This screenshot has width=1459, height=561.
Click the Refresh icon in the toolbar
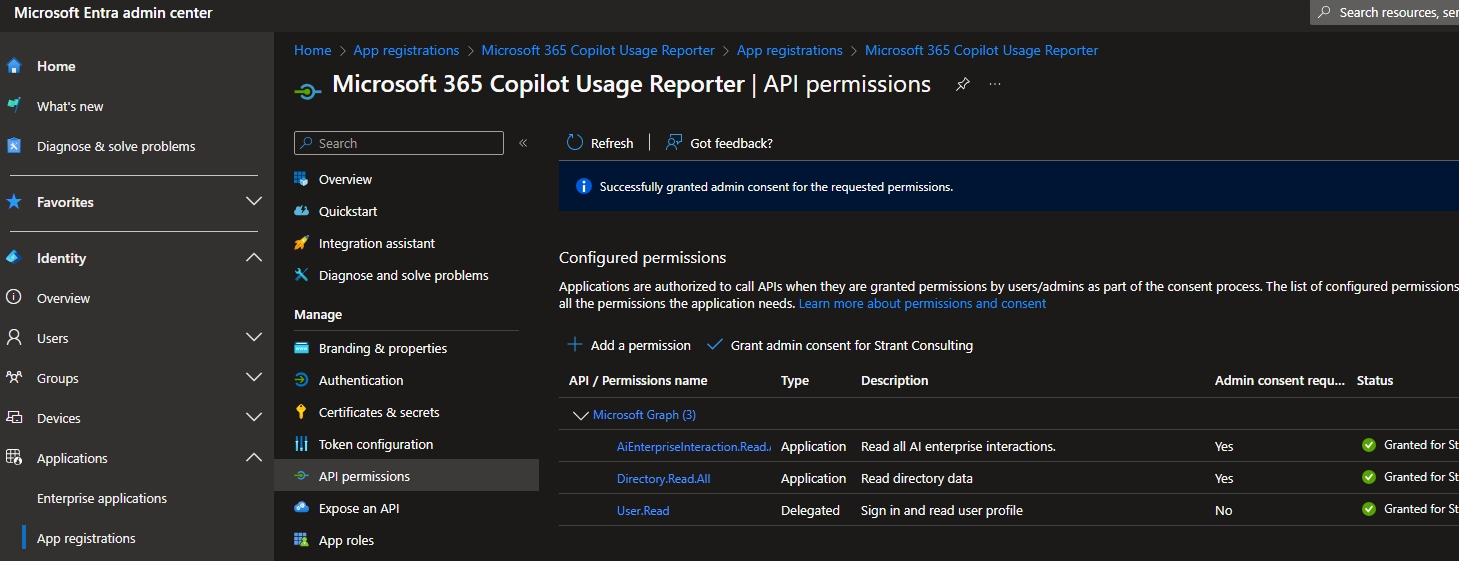(575, 143)
